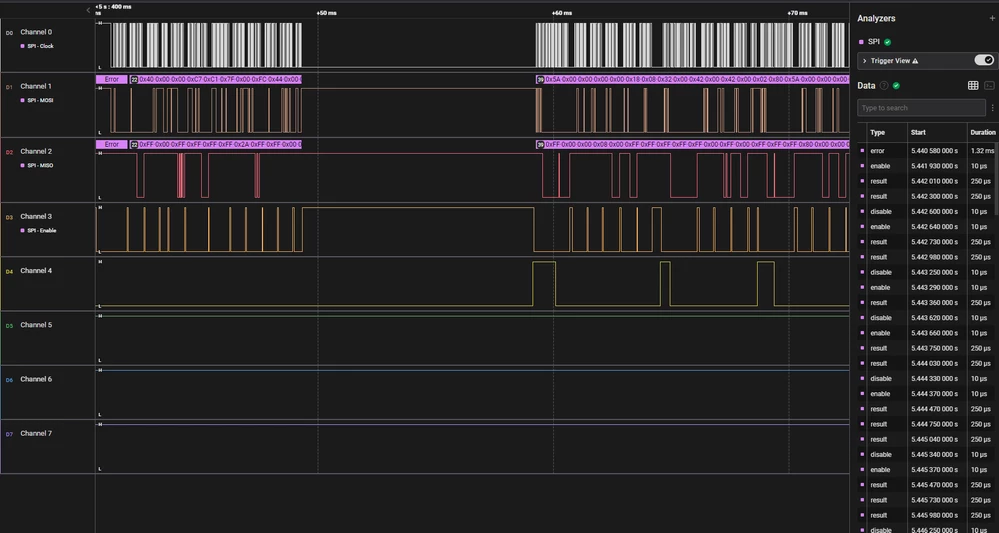Select the Channel 0 label
The width and height of the screenshot is (999, 533).
pos(36,32)
